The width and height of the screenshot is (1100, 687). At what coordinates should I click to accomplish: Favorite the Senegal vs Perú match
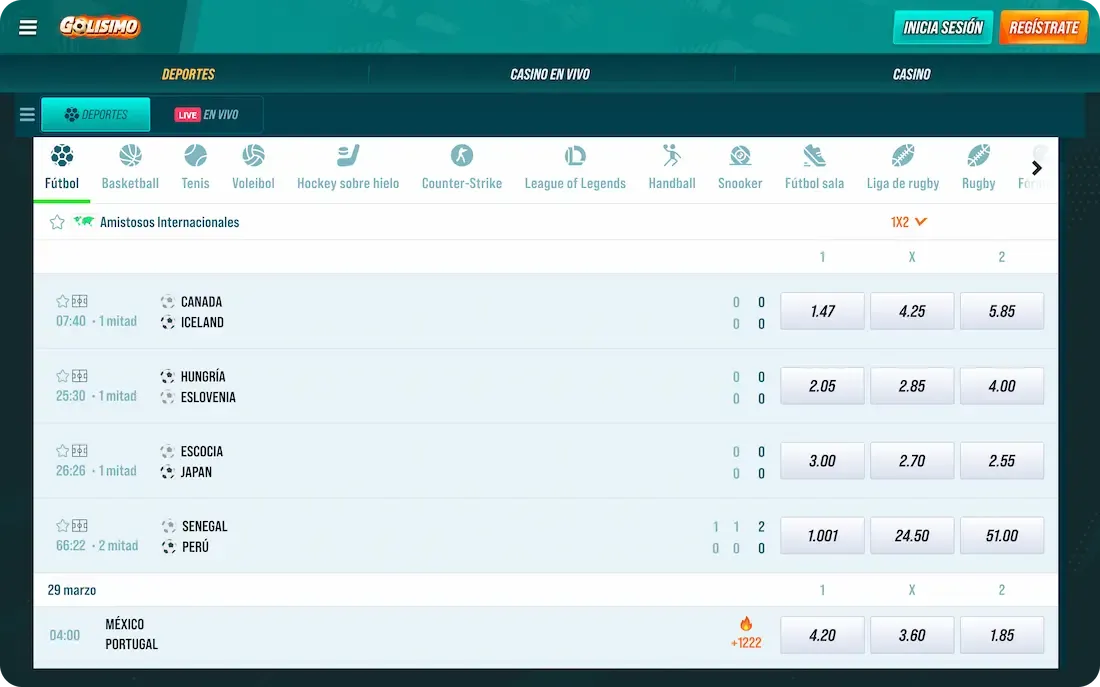click(62, 526)
